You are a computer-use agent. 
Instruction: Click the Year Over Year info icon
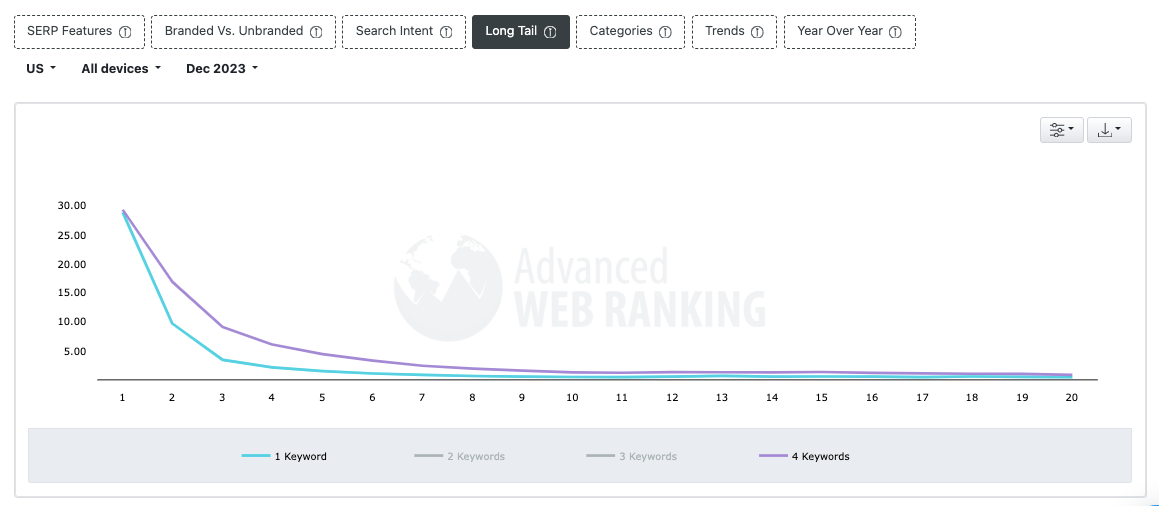pos(895,32)
